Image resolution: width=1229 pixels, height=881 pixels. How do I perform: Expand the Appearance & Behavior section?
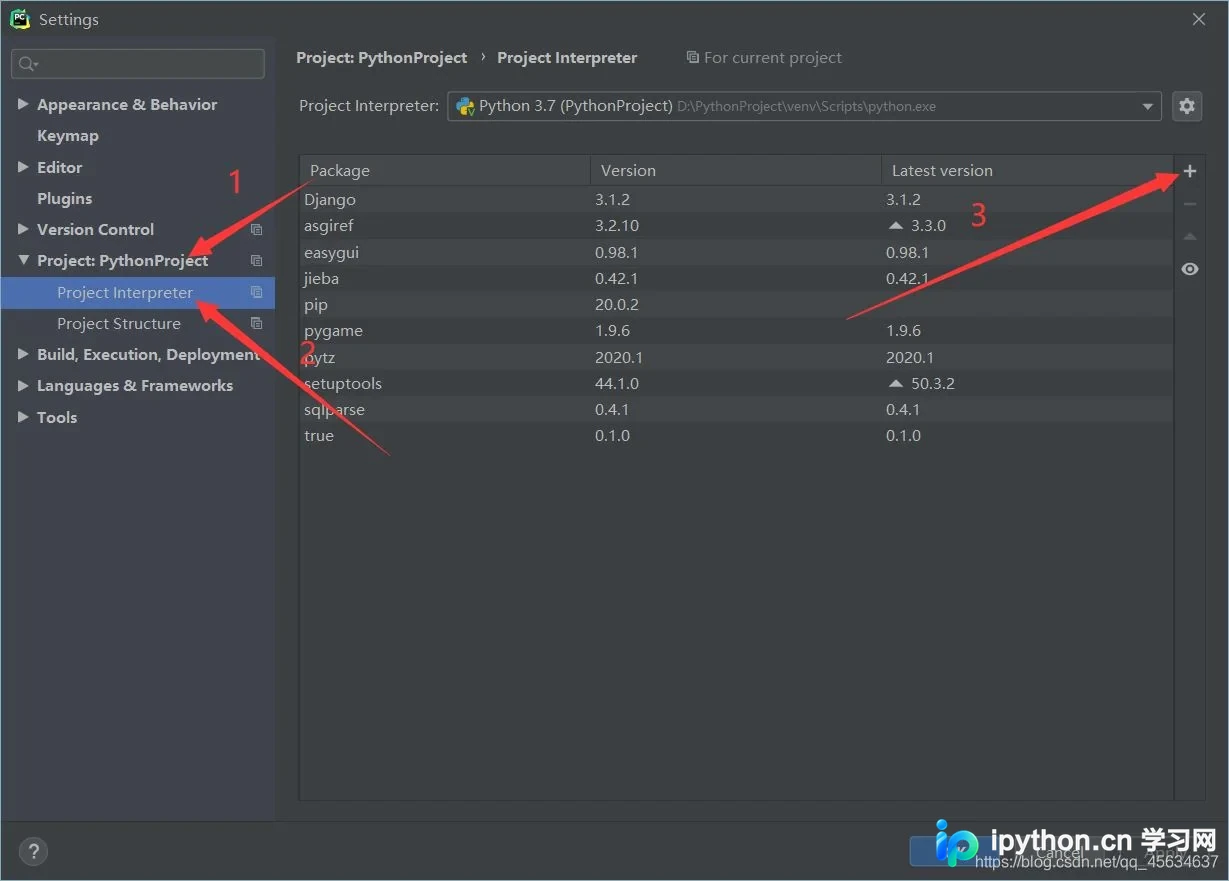[23, 104]
